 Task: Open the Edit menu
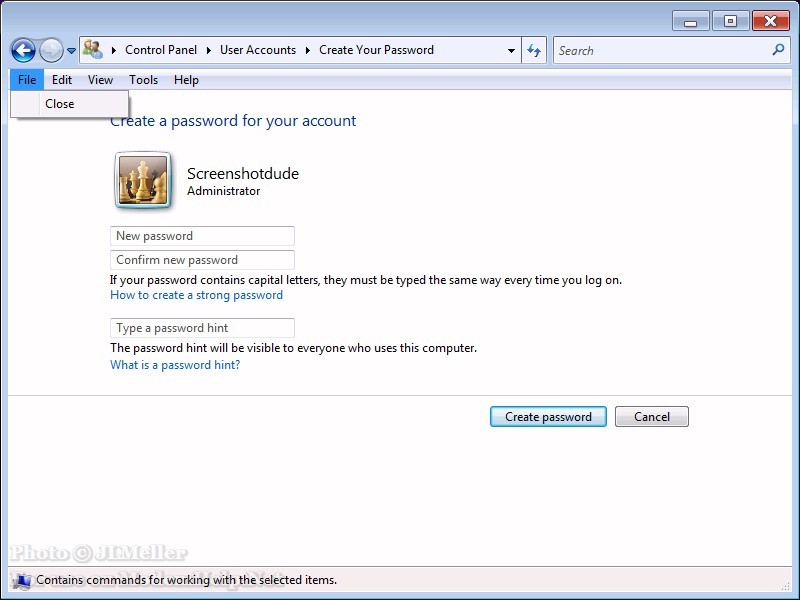pyautogui.click(x=62, y=80)
